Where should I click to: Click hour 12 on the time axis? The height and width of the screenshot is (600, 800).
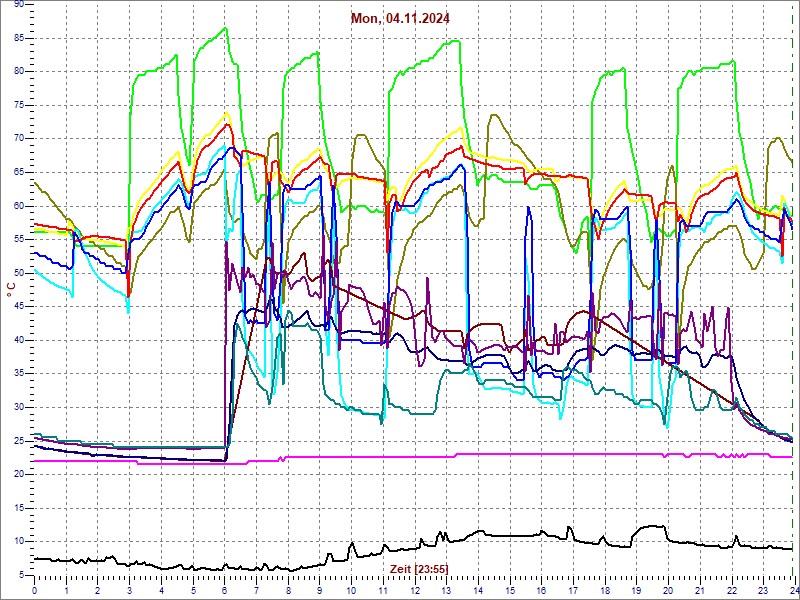click(414, 590)
